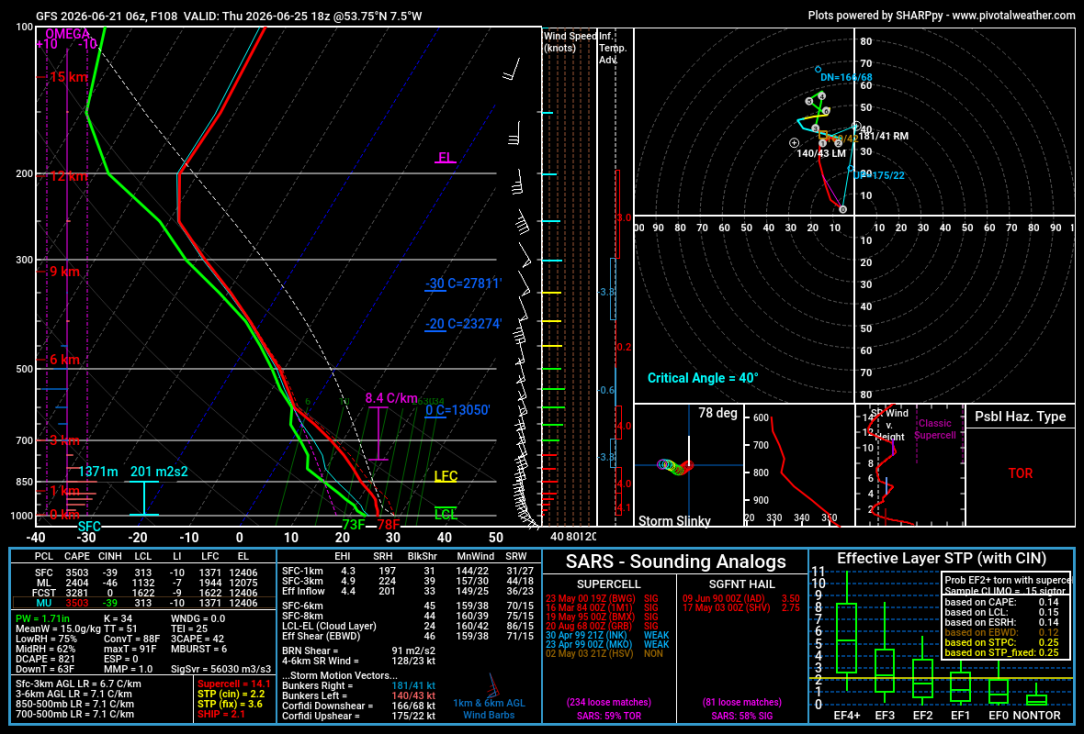Select the 12 km height marker
This screenshot has height=734, width=1084.
coord(68,176)
